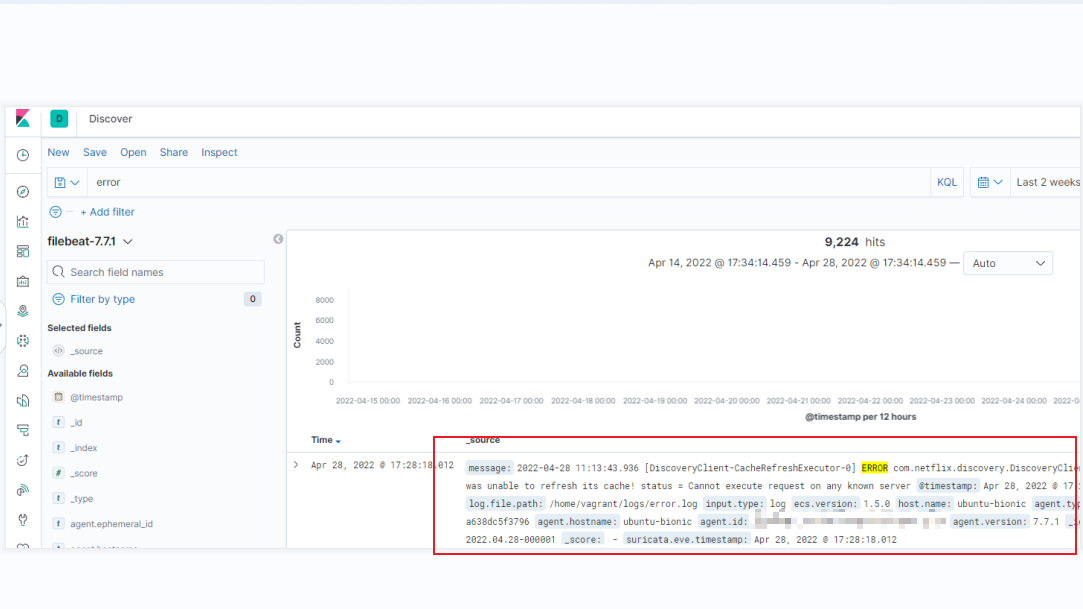Click Inspect in the top menu
This screenshot has width=1083, height=609.
click(219, 152)
